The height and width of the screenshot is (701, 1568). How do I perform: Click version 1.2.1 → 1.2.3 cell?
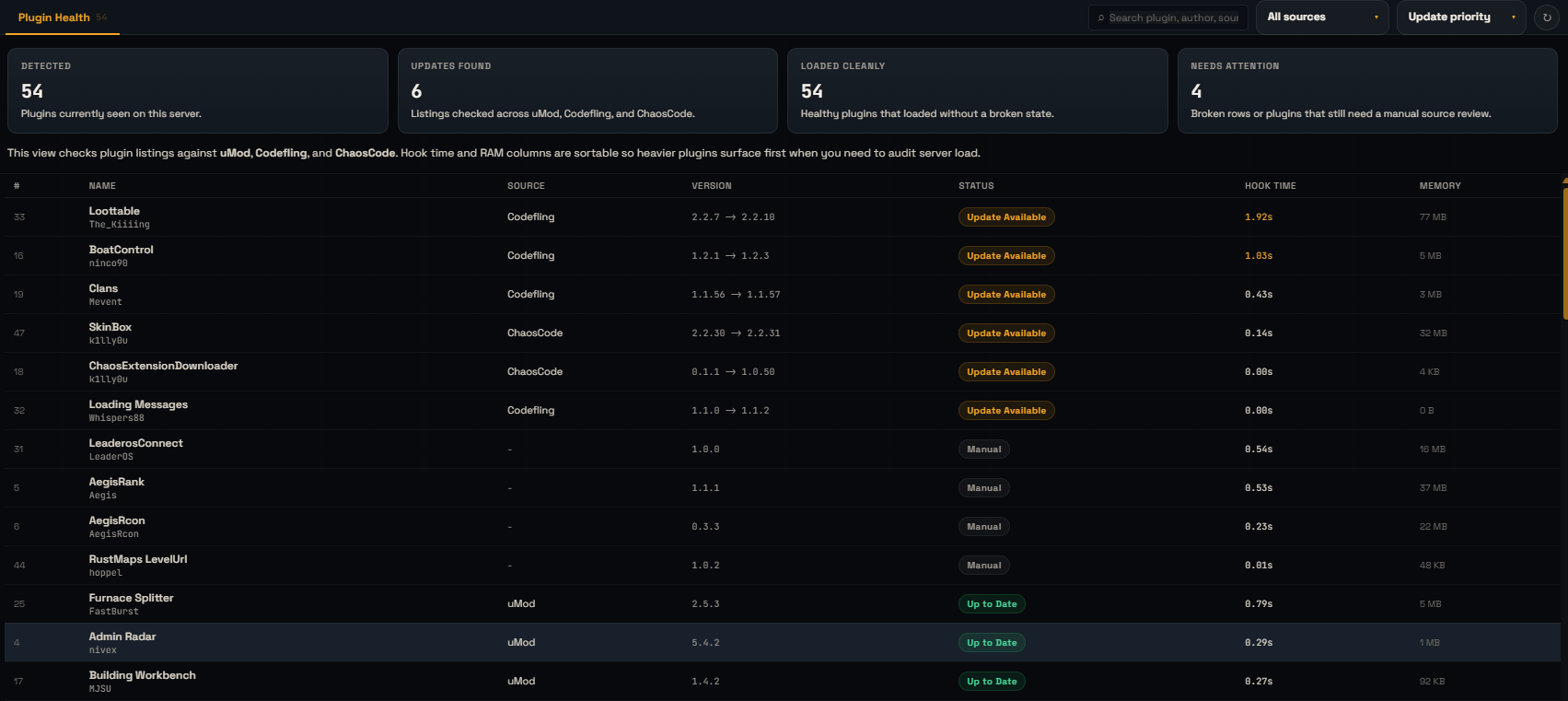pos(730,256)
